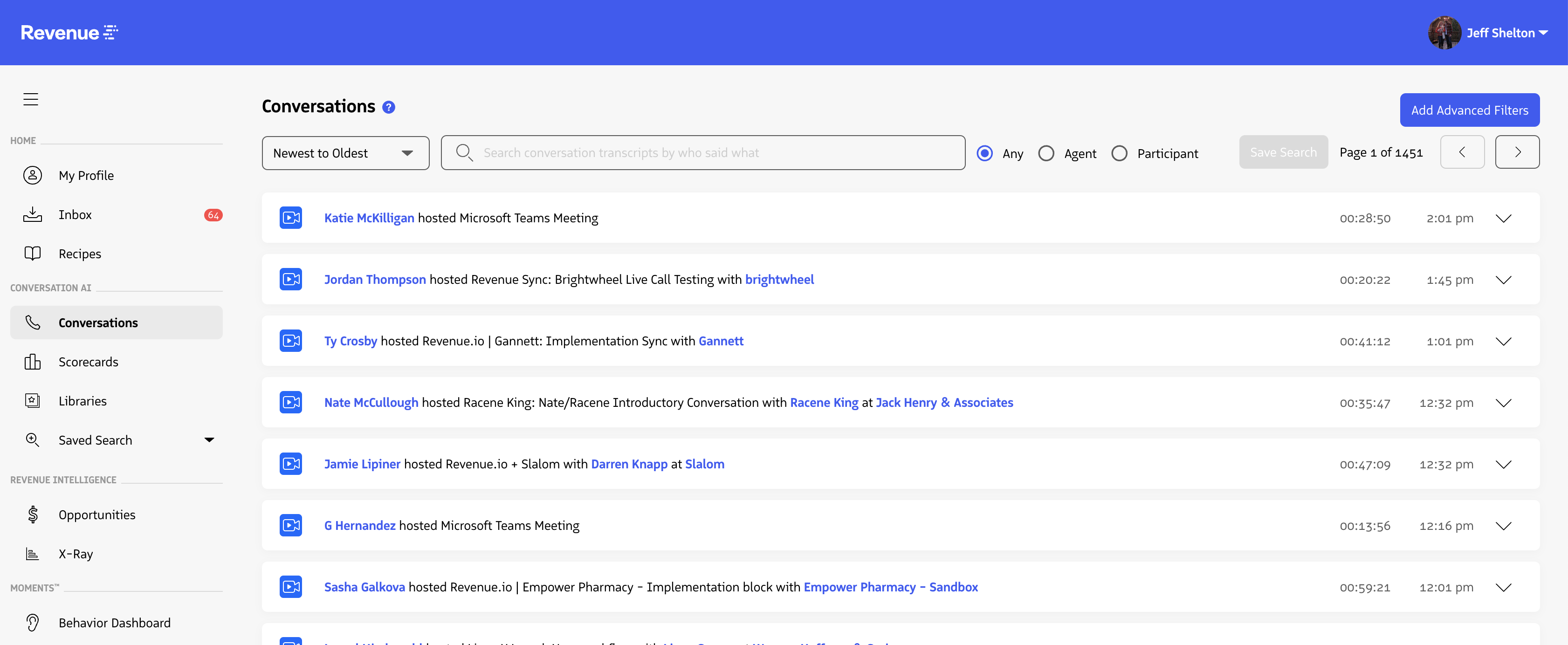
Task: Select the Any radio button
Action: (984, 153)
